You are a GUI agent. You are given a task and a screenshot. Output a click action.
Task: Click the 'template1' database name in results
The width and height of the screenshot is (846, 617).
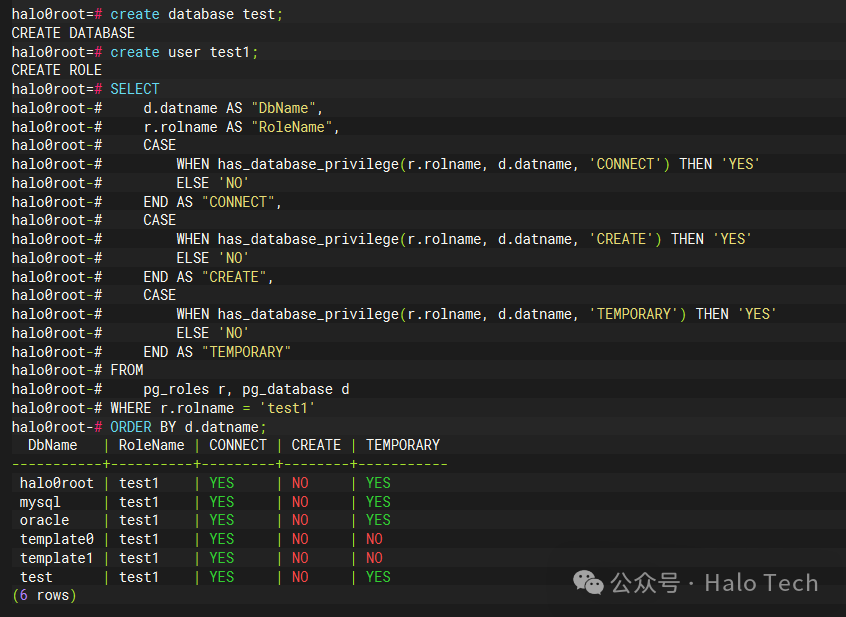(57, 558)
